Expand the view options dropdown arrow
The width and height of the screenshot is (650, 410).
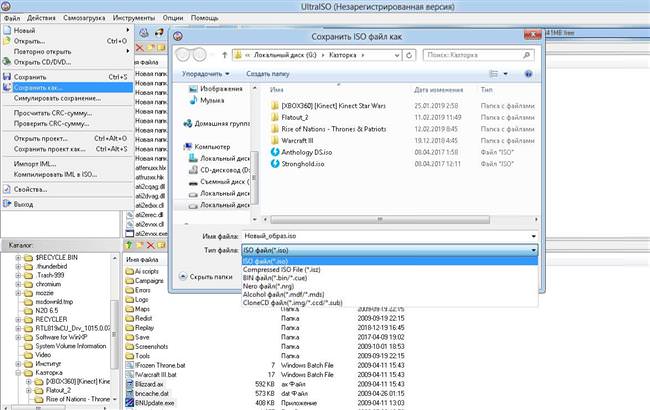coord(505,74)
